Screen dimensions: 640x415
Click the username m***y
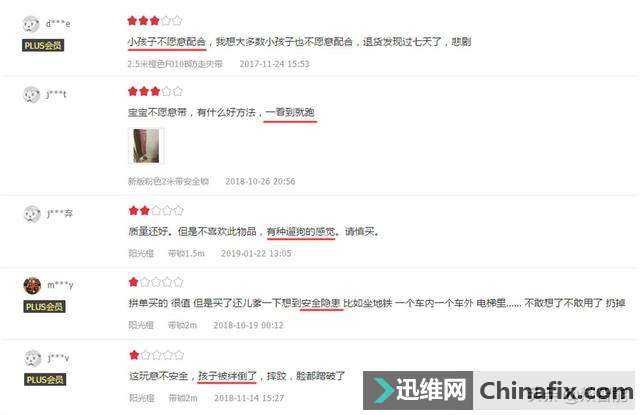click(x=60, y=285)
